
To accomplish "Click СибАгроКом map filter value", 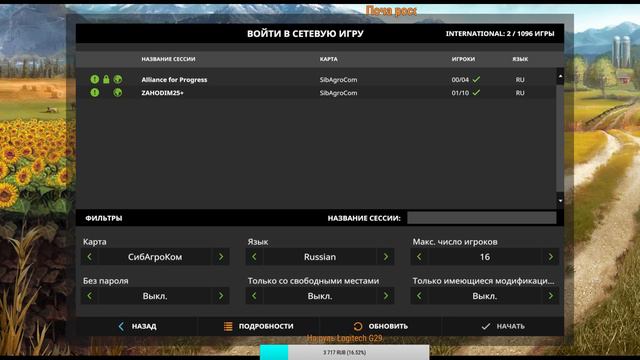I will click(155, 257).
